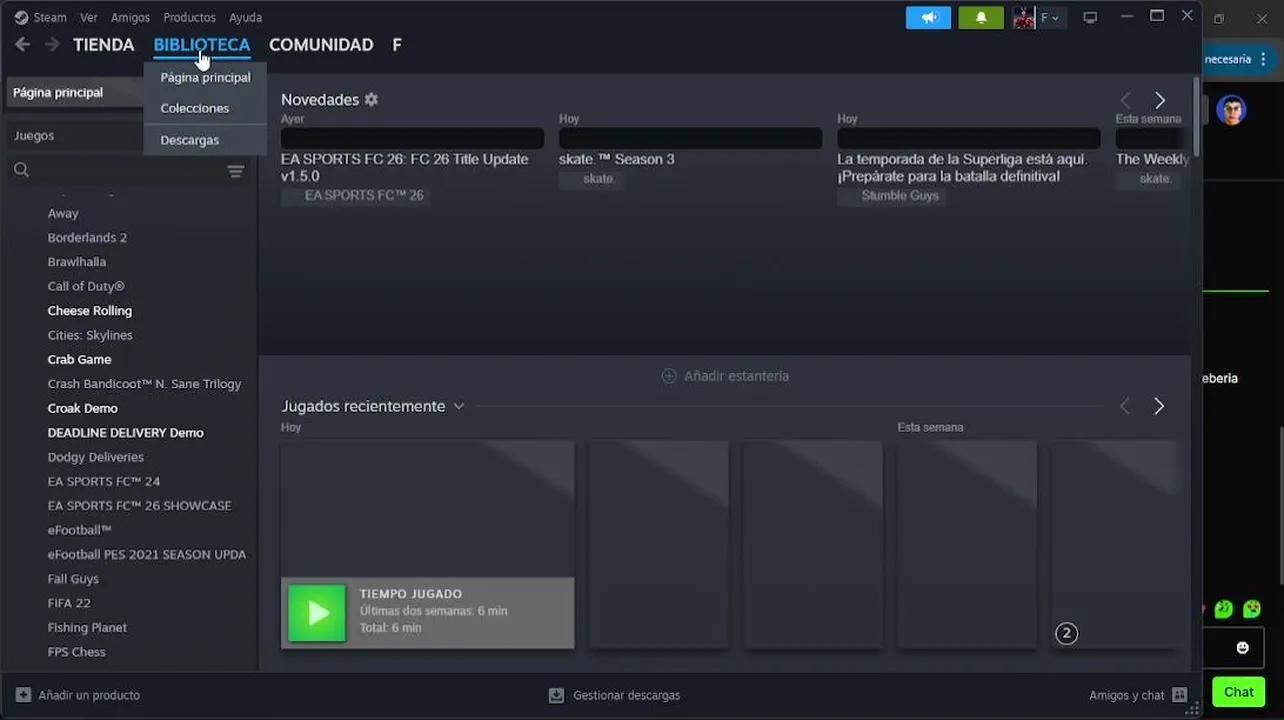Expand the Jugados recientemente shelf dropdown
The image size is (1284, 720).
click(459, 406)
